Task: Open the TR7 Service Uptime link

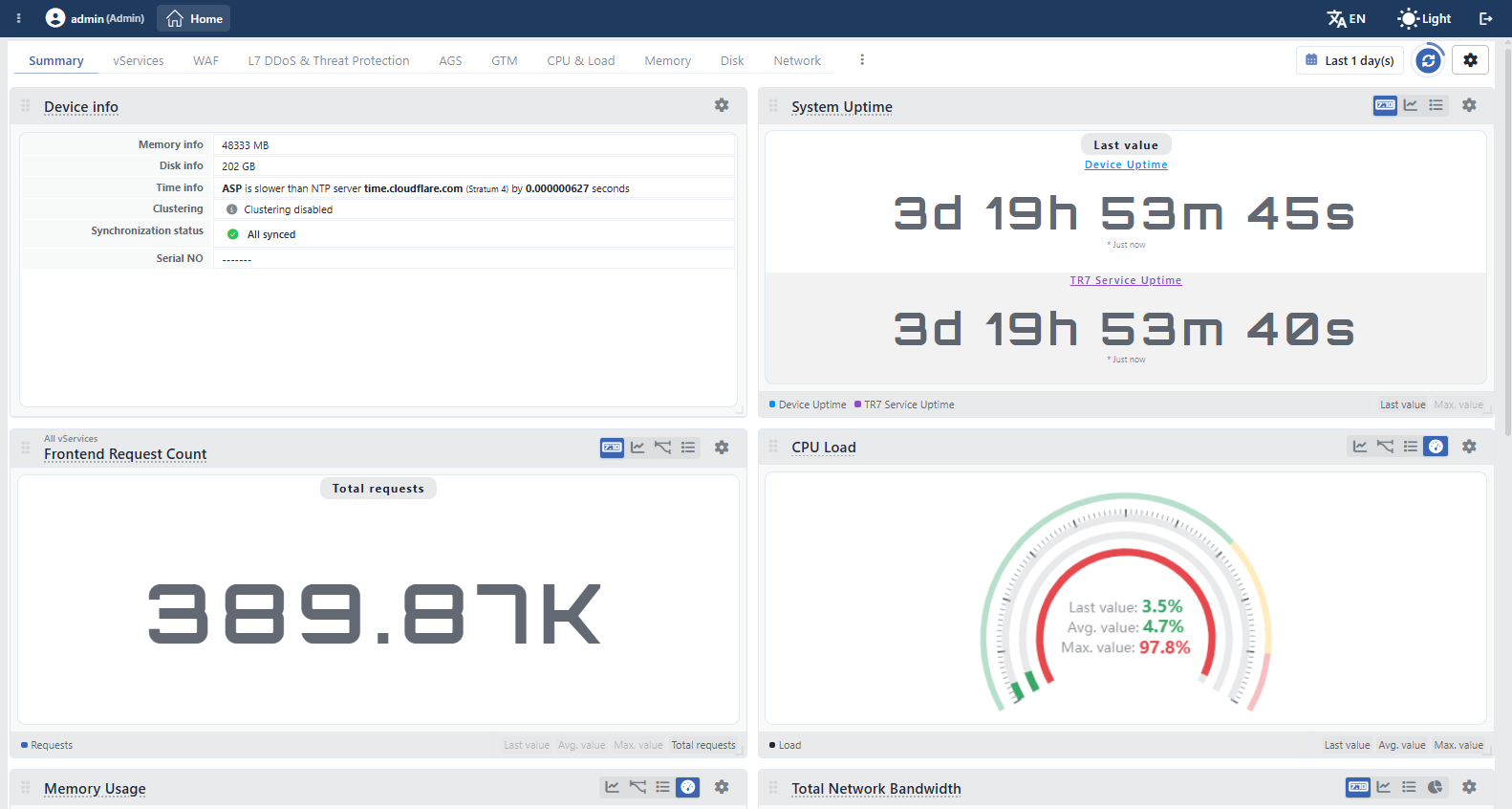Action: tap(1126, 280)
